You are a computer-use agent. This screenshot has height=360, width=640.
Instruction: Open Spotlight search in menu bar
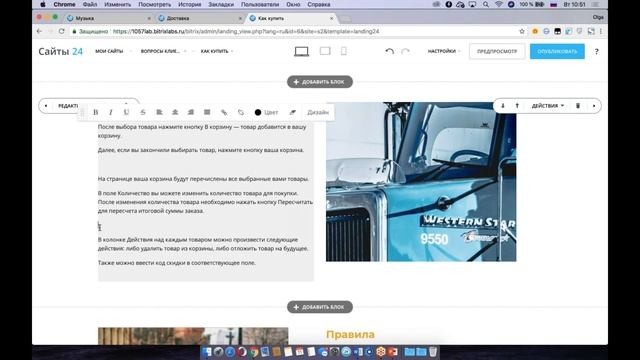click(486, 4)
